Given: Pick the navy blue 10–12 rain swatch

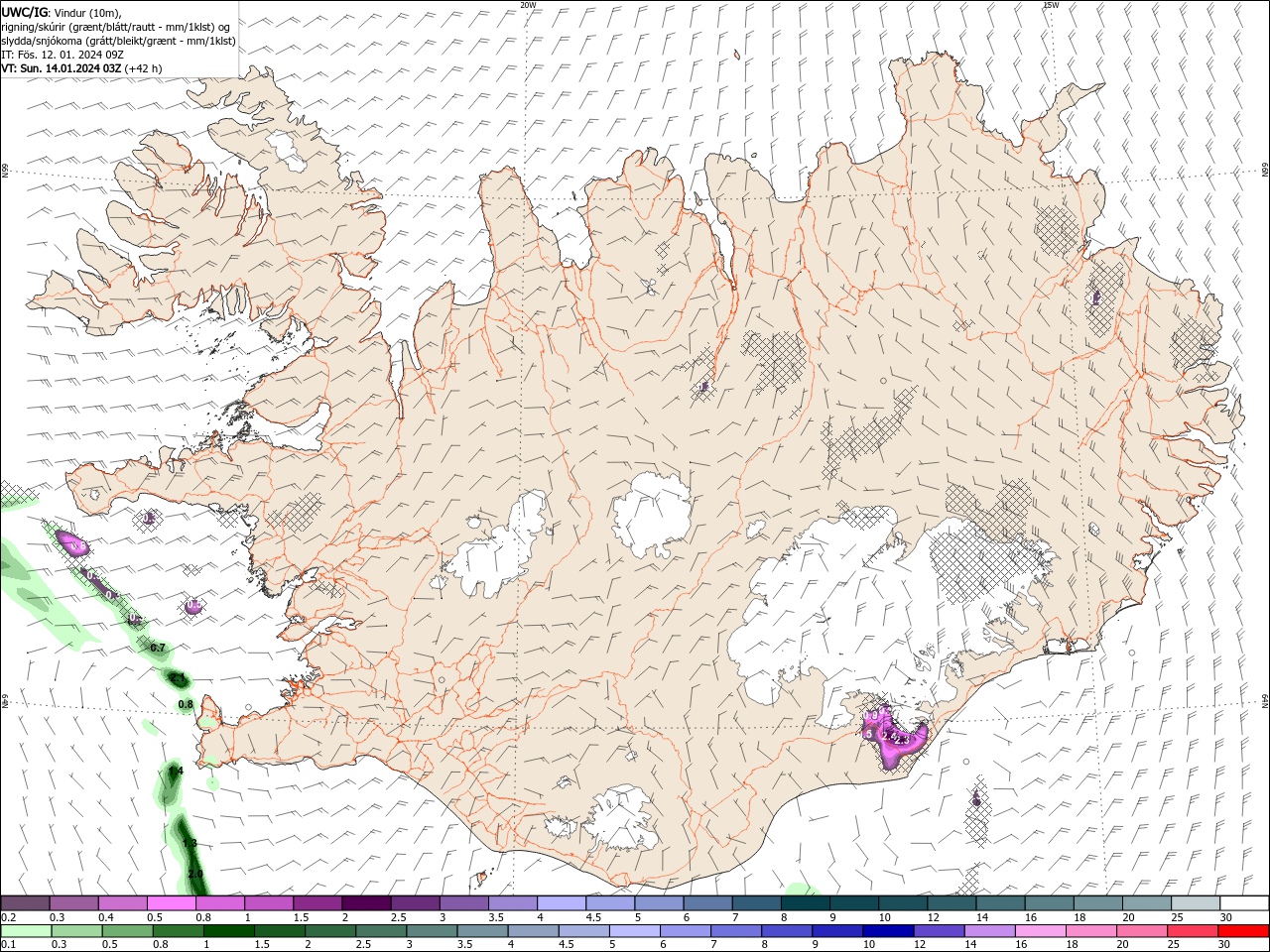Looking at the screenshot, I should (x=888, y=931).
